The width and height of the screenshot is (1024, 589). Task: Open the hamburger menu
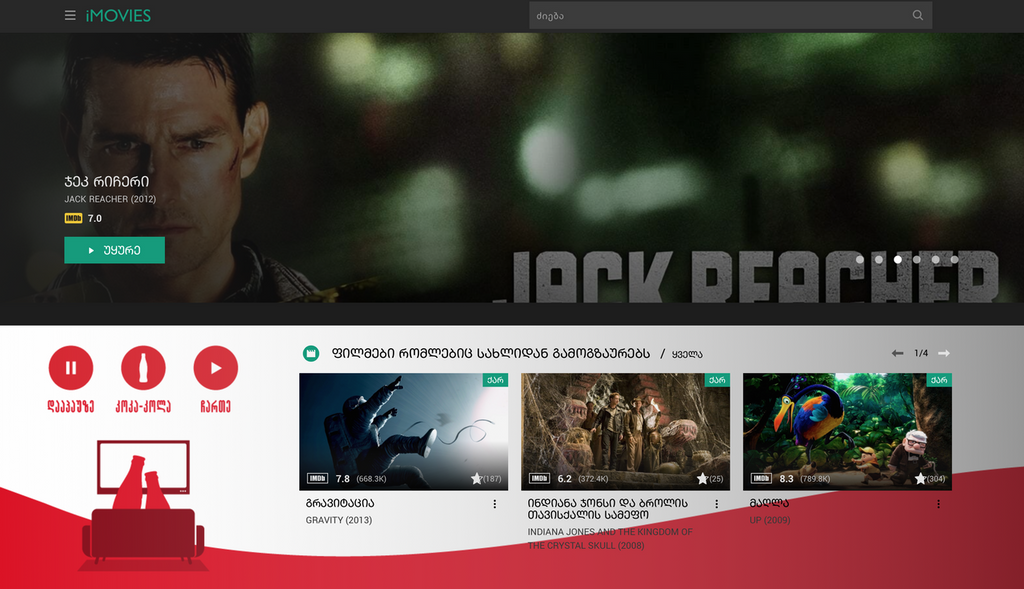coord(70,16)
